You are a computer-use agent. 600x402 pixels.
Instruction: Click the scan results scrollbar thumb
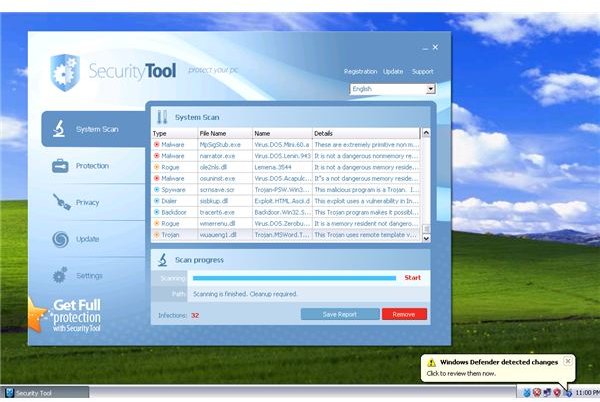[426, 229]
